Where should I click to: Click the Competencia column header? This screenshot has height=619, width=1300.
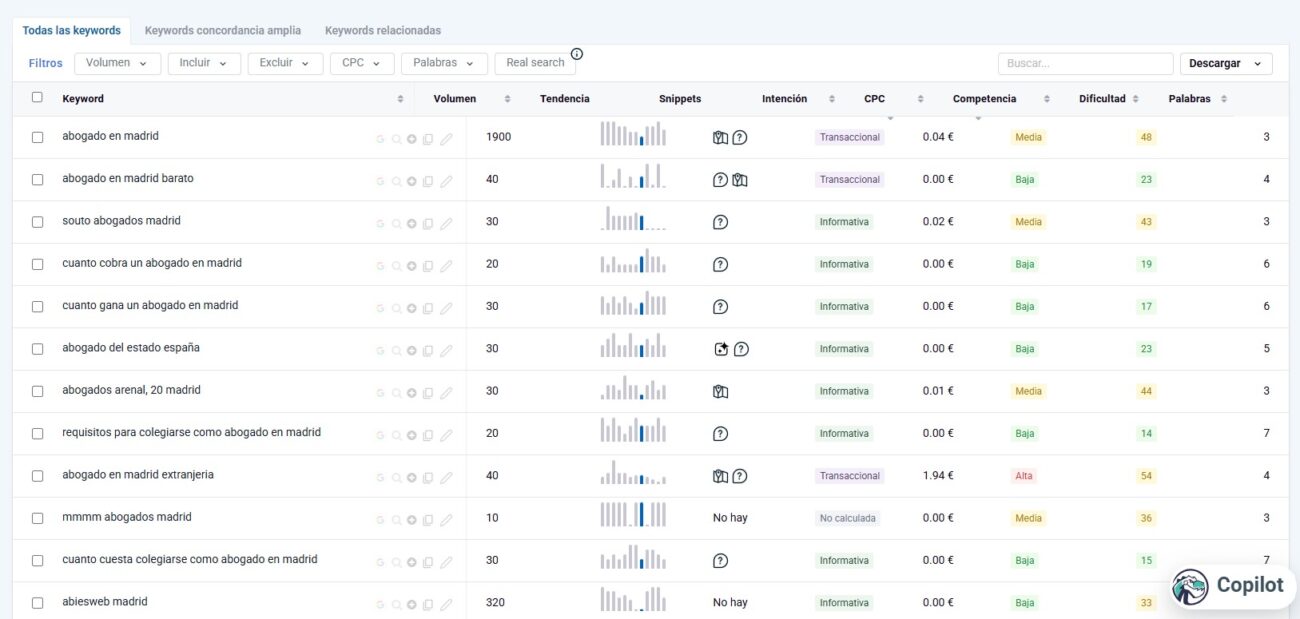point(984,99)
